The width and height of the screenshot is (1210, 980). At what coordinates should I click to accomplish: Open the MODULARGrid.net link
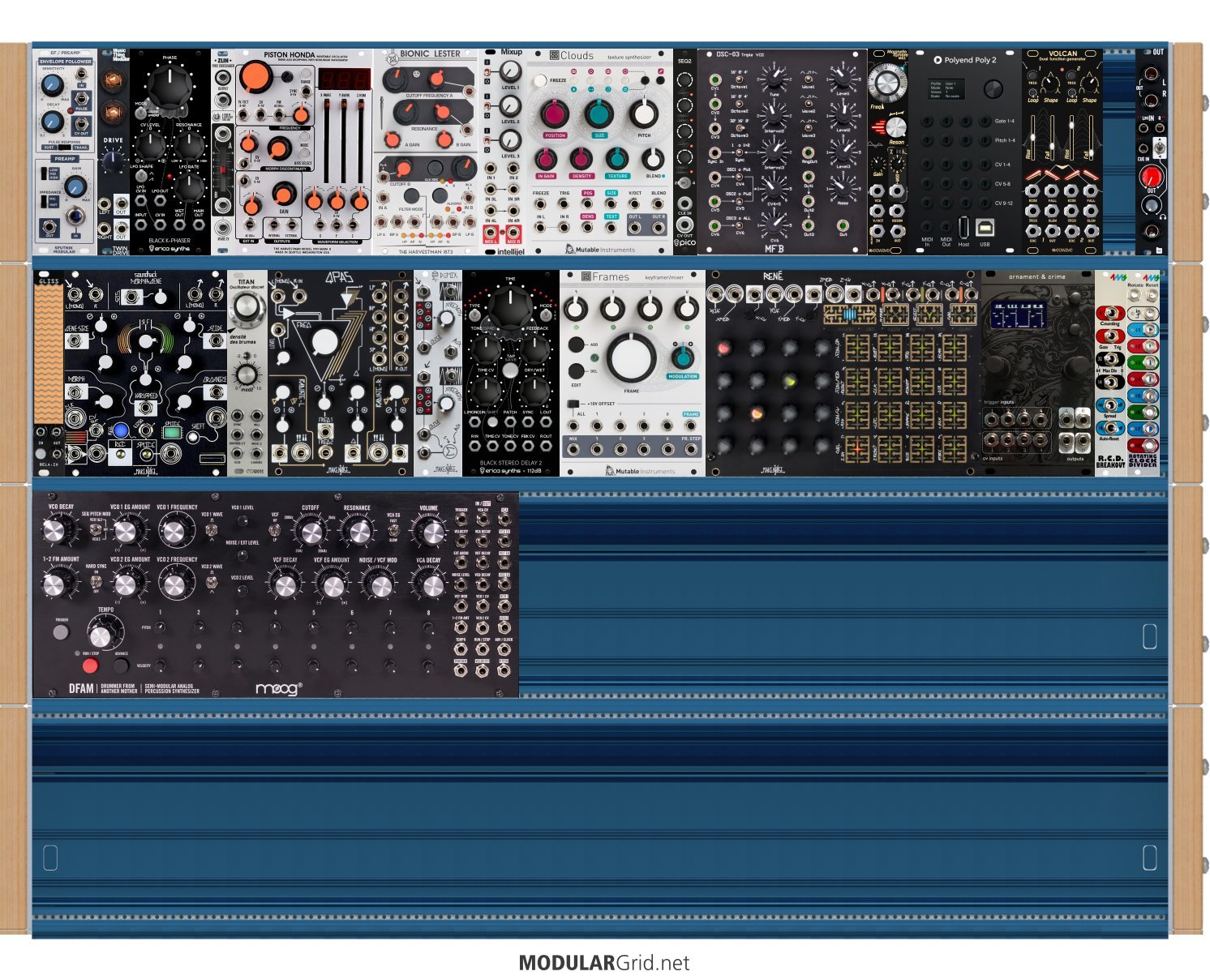(x=604, y=963)
